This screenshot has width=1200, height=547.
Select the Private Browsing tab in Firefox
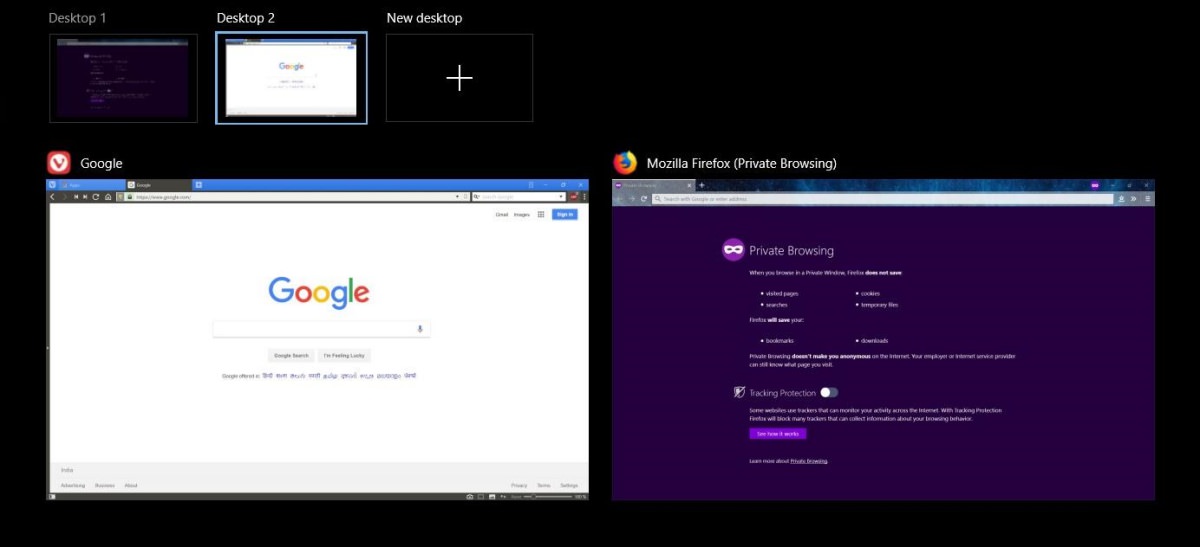point(653,185)
